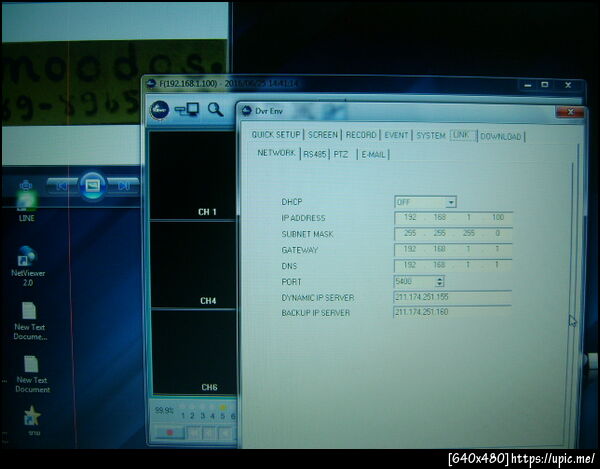This screenshot has width=600, height=469.
Task: Click the GATEWAY first octet field
Action: (410, 249)
